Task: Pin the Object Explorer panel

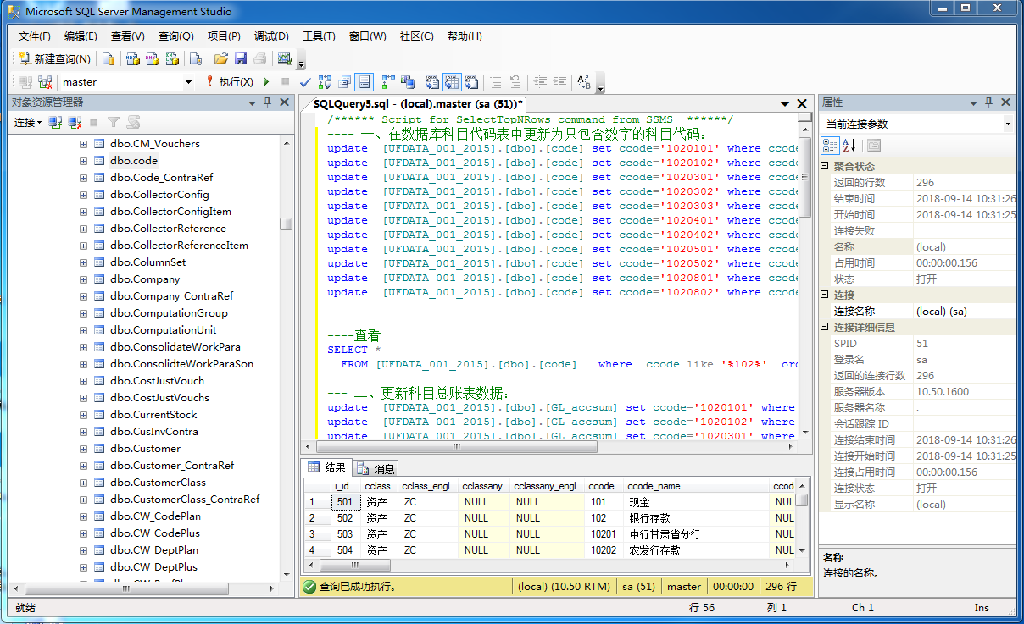Action: pyautogui.click(x=267, y=102)
